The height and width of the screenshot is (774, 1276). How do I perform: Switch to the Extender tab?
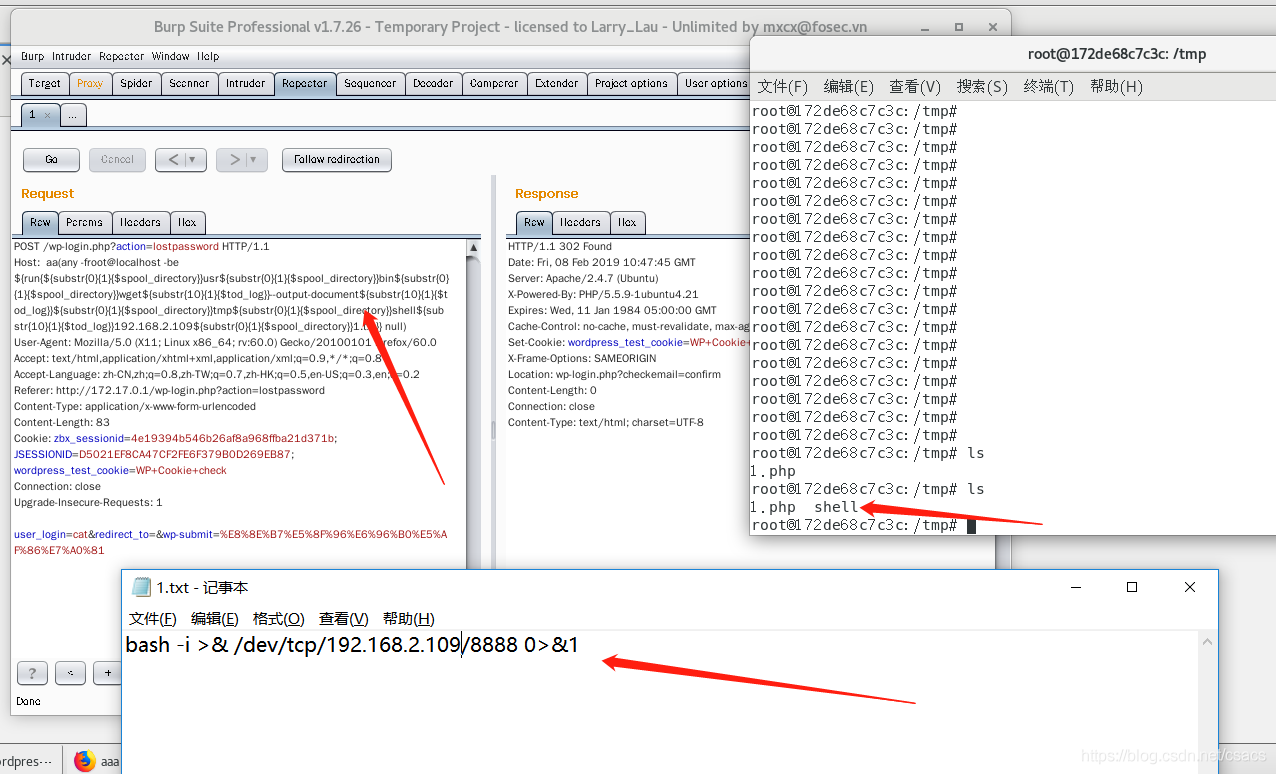point(556,84)
